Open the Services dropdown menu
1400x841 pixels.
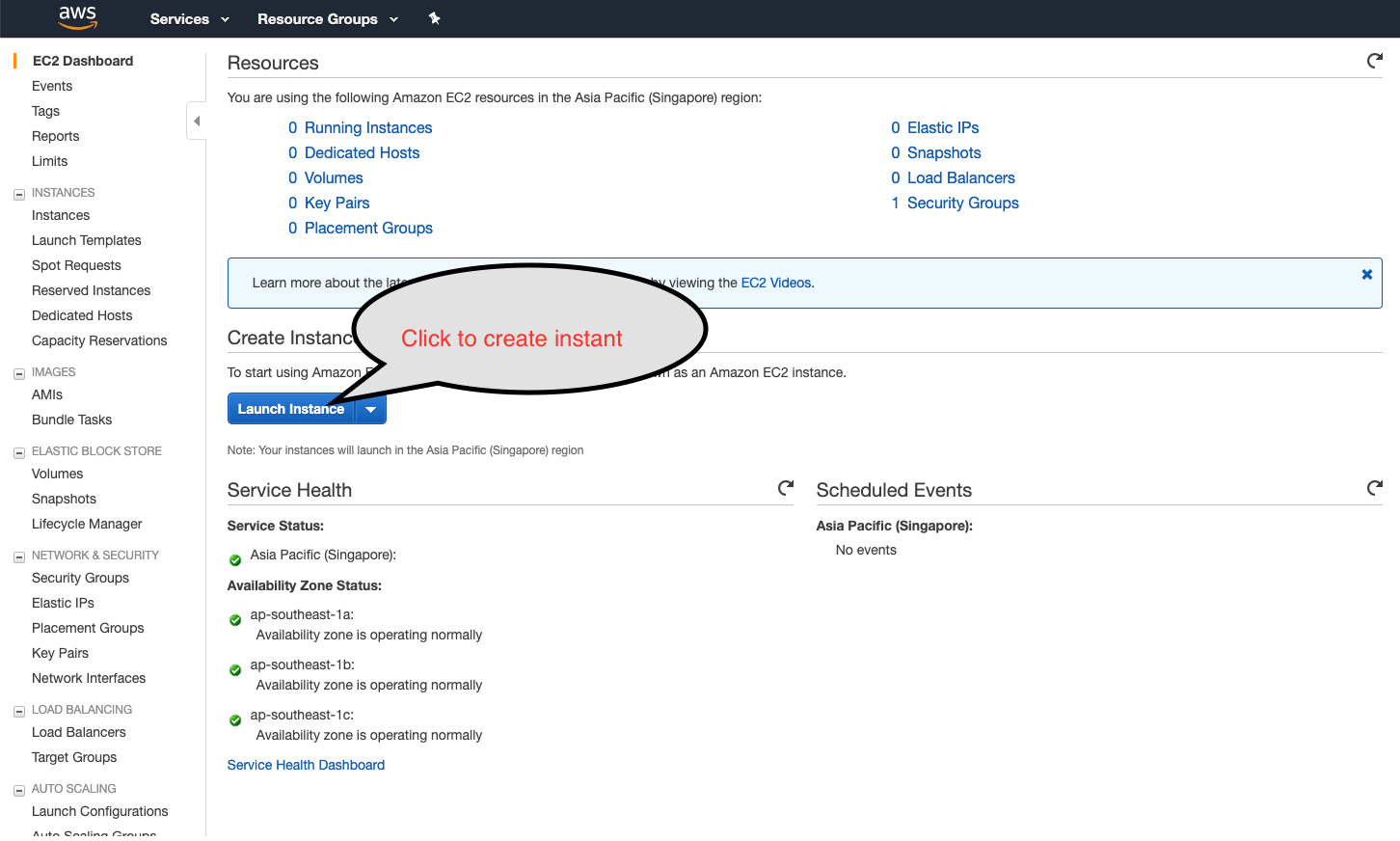(190, 19)
